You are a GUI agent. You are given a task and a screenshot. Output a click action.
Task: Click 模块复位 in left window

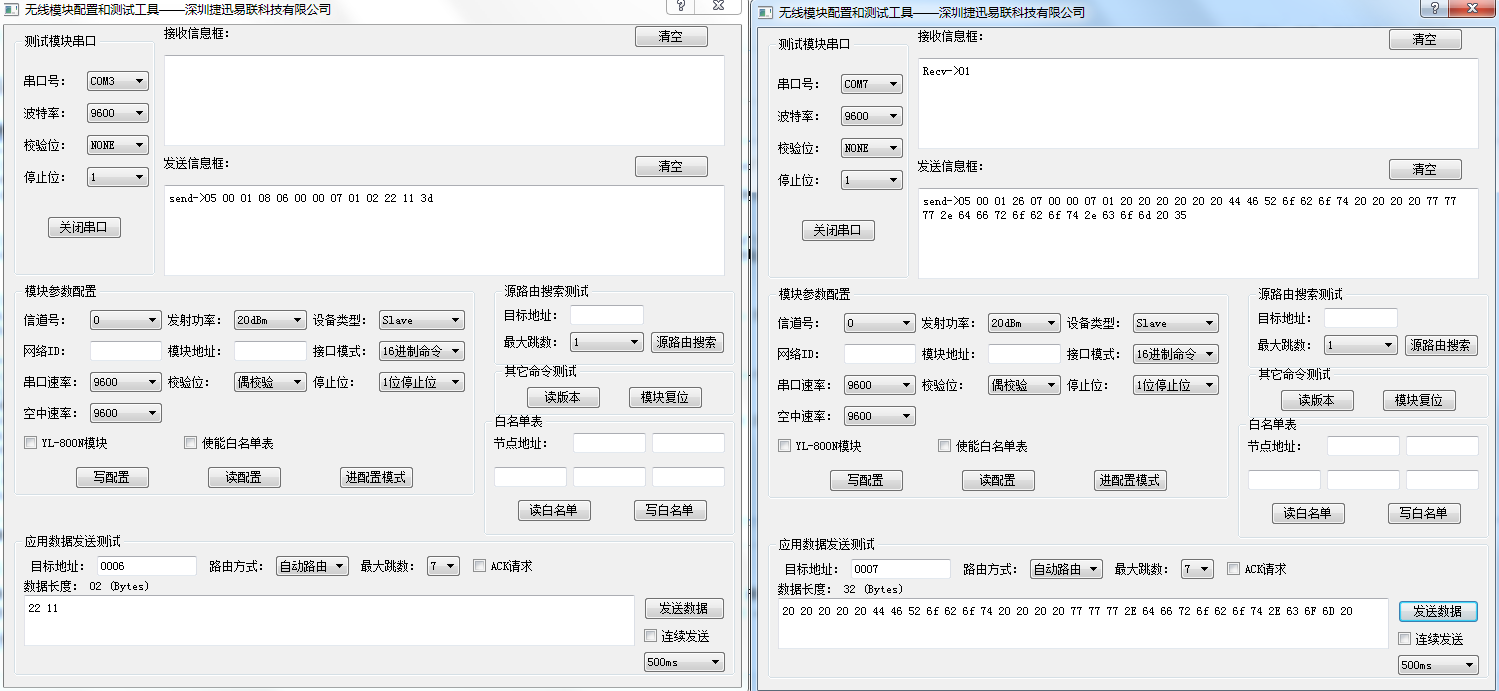coord(665,397)
